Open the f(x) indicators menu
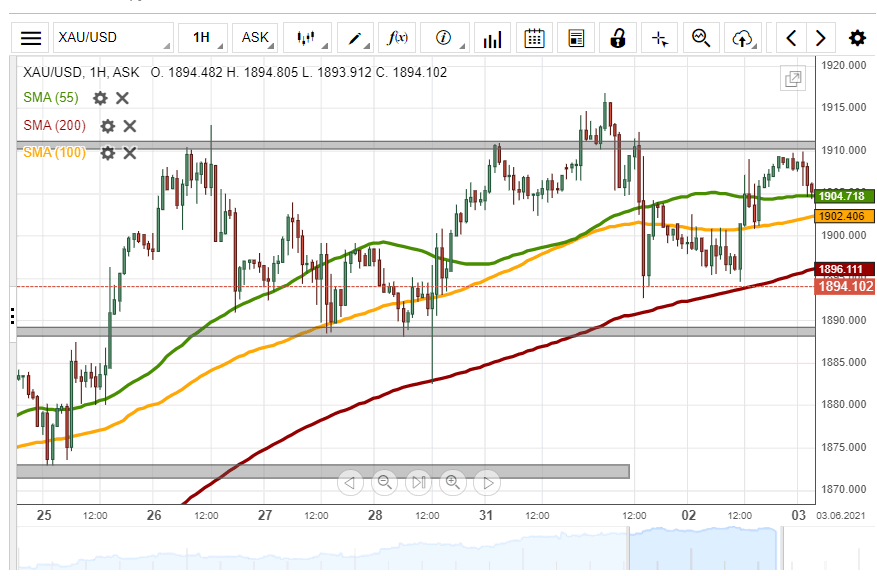 [398, 38]
